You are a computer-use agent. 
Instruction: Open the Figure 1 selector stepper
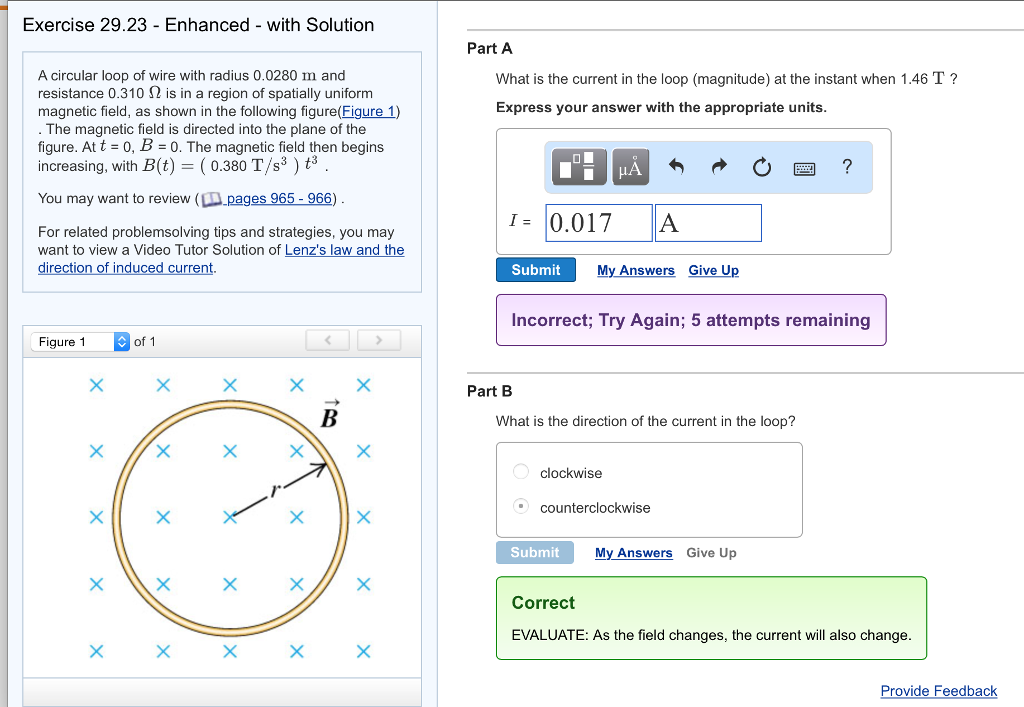click(121, 341)
